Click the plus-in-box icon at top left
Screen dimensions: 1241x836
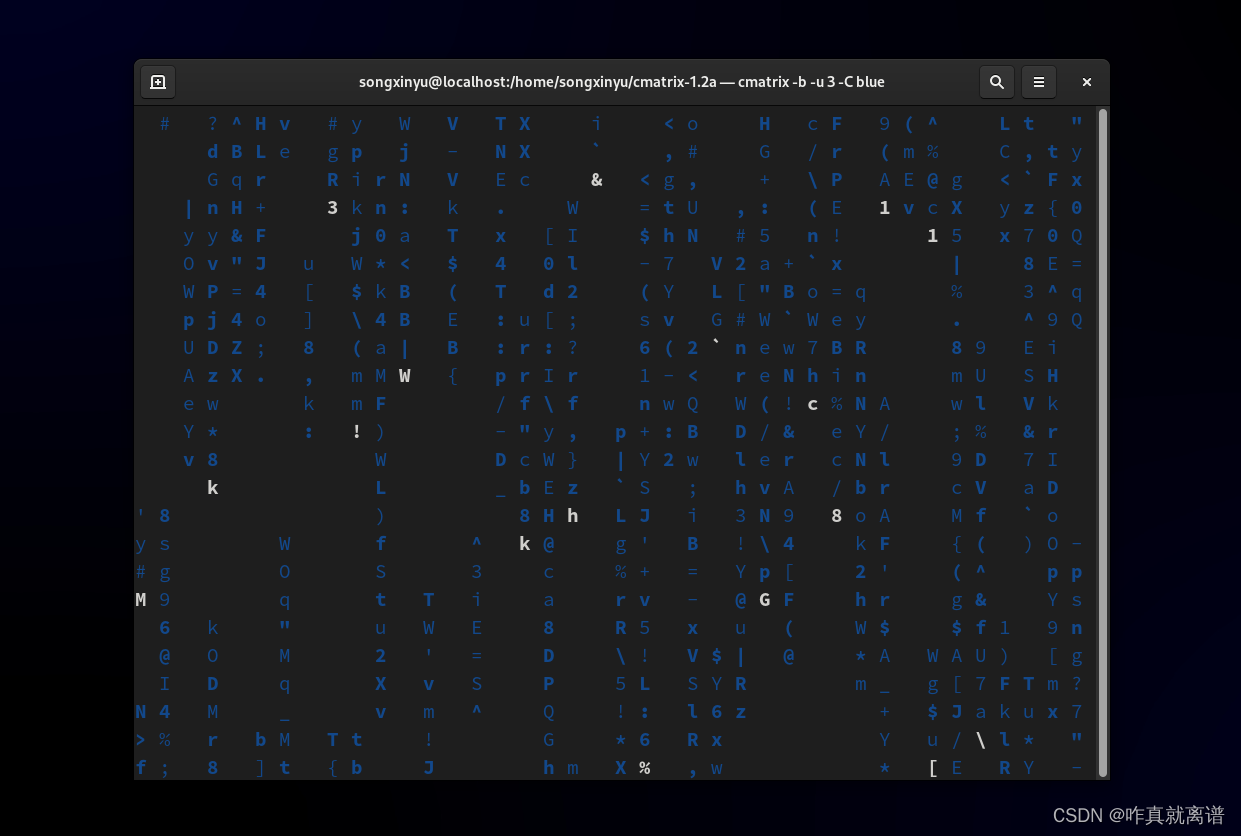(x=157, y=82)
